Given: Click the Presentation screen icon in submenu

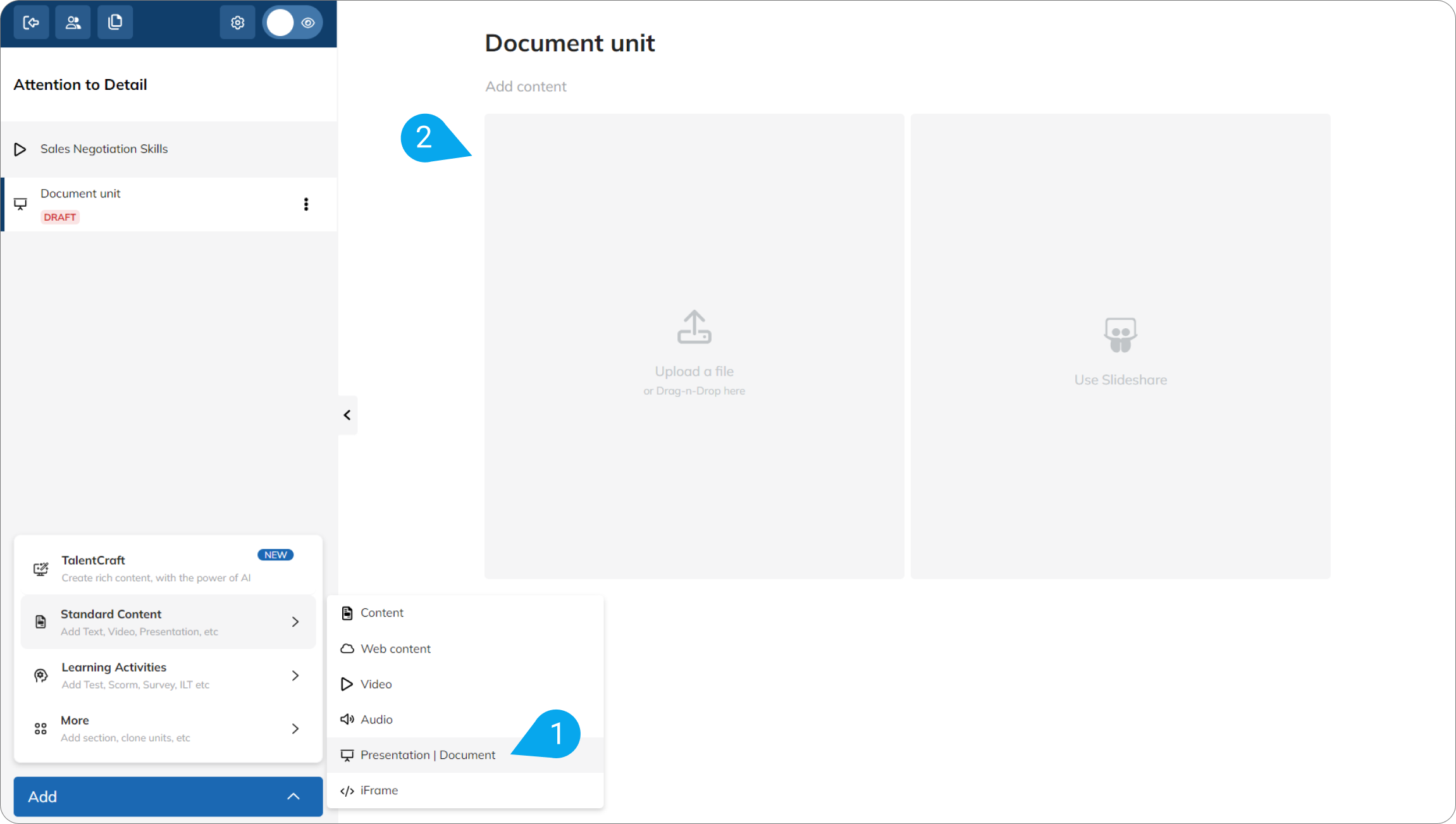Looking at the screenshot, I should [347, 755].
